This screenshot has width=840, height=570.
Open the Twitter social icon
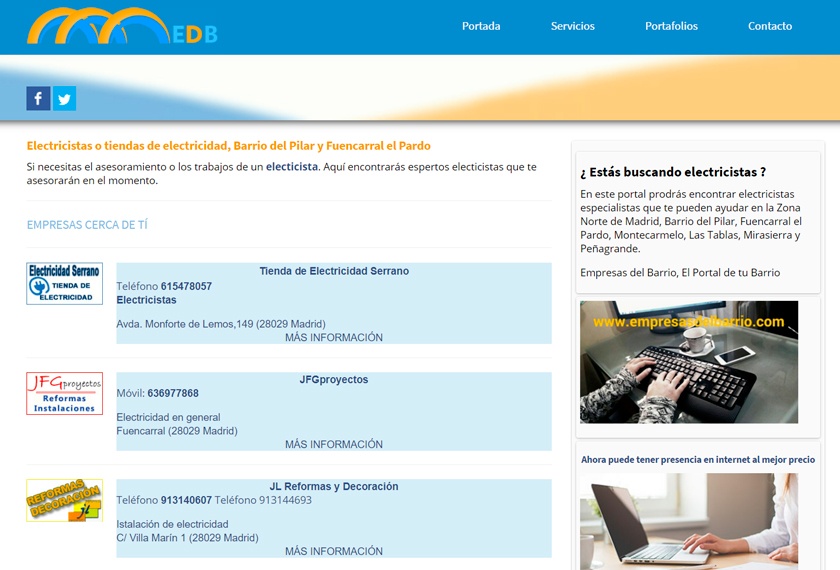[x=64, y=99]
